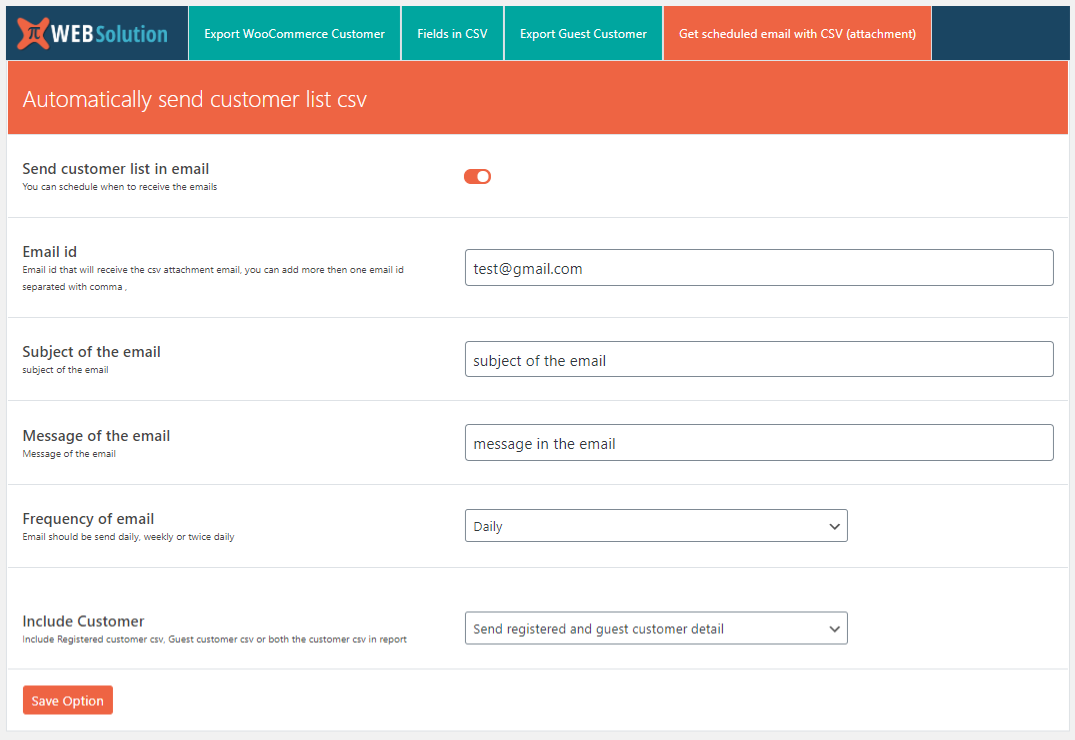Switch to the Fields in CSV tab
The width and height of the screenshot is (1075, 740).
tap(452, 33)
